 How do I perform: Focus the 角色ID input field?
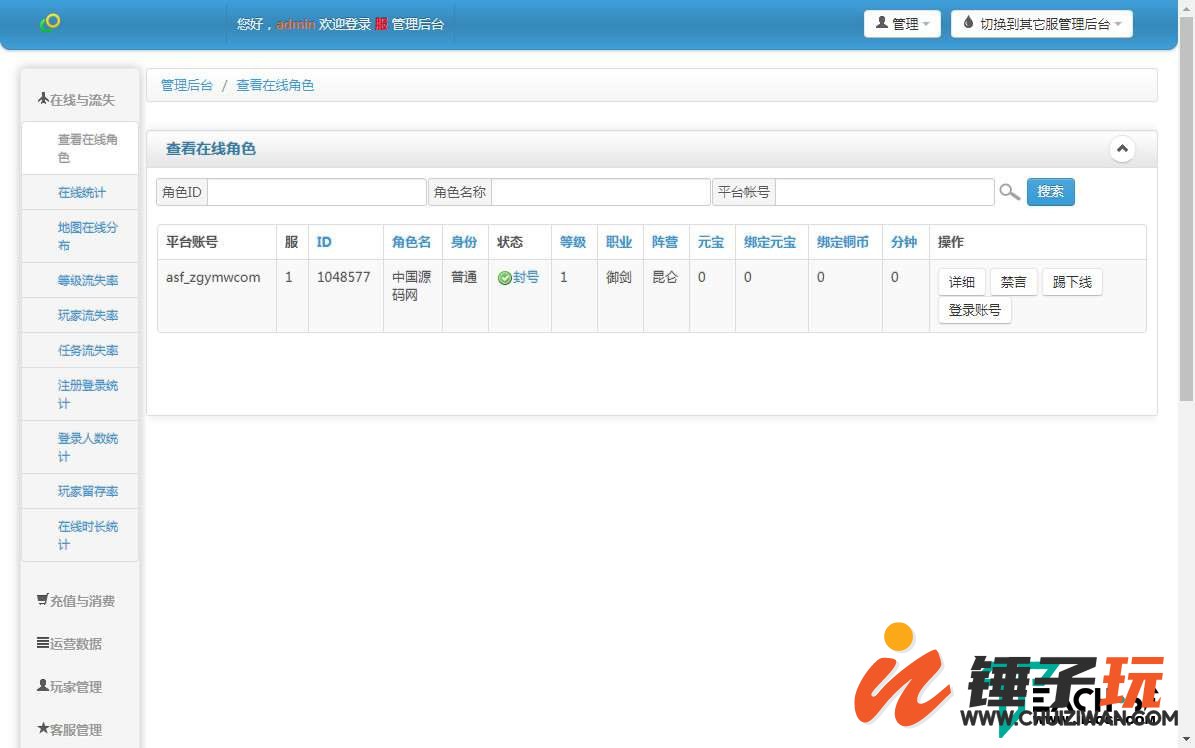pos(316,192)
